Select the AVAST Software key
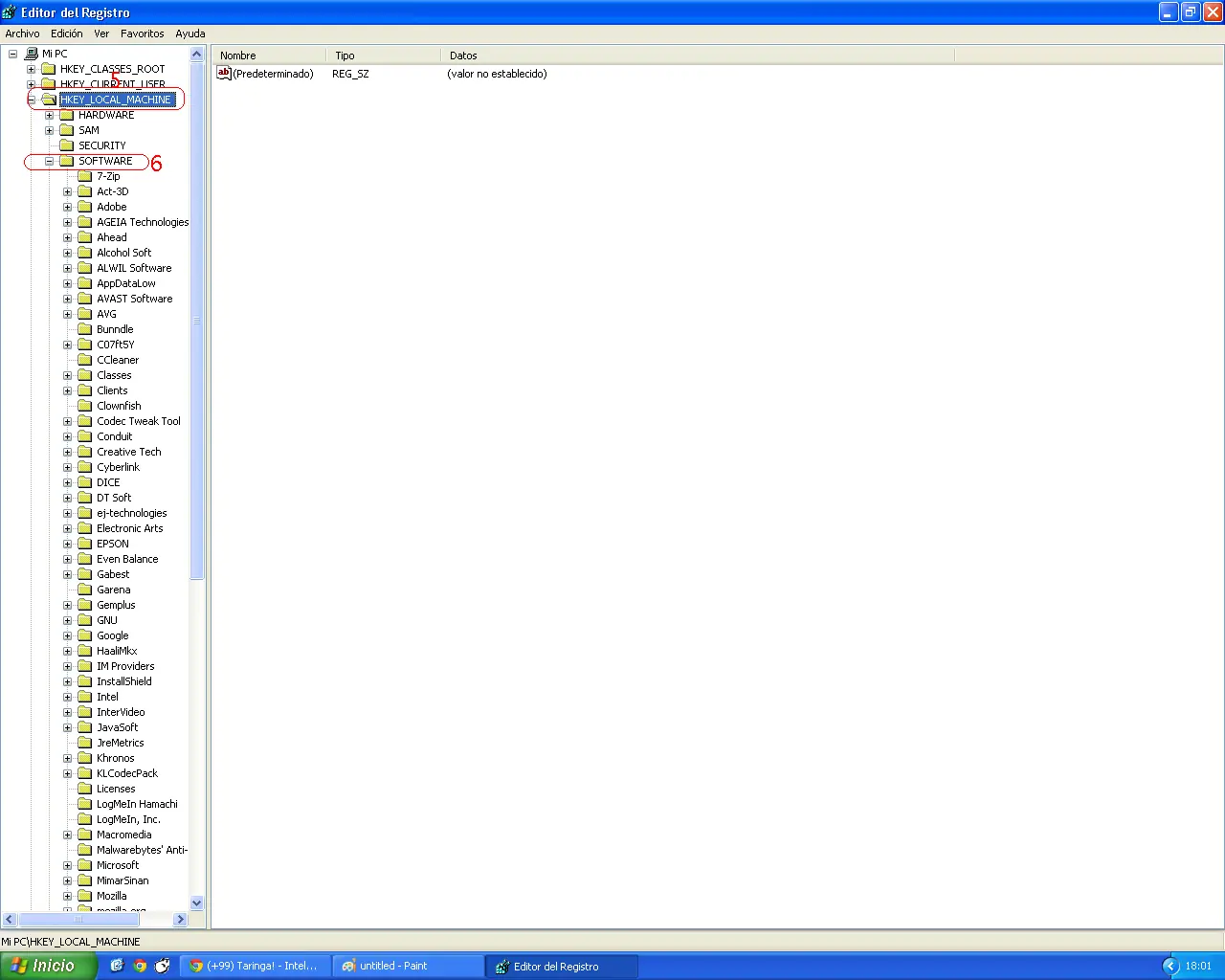Screen dimensions: 1225x980 tap(135, 299)
